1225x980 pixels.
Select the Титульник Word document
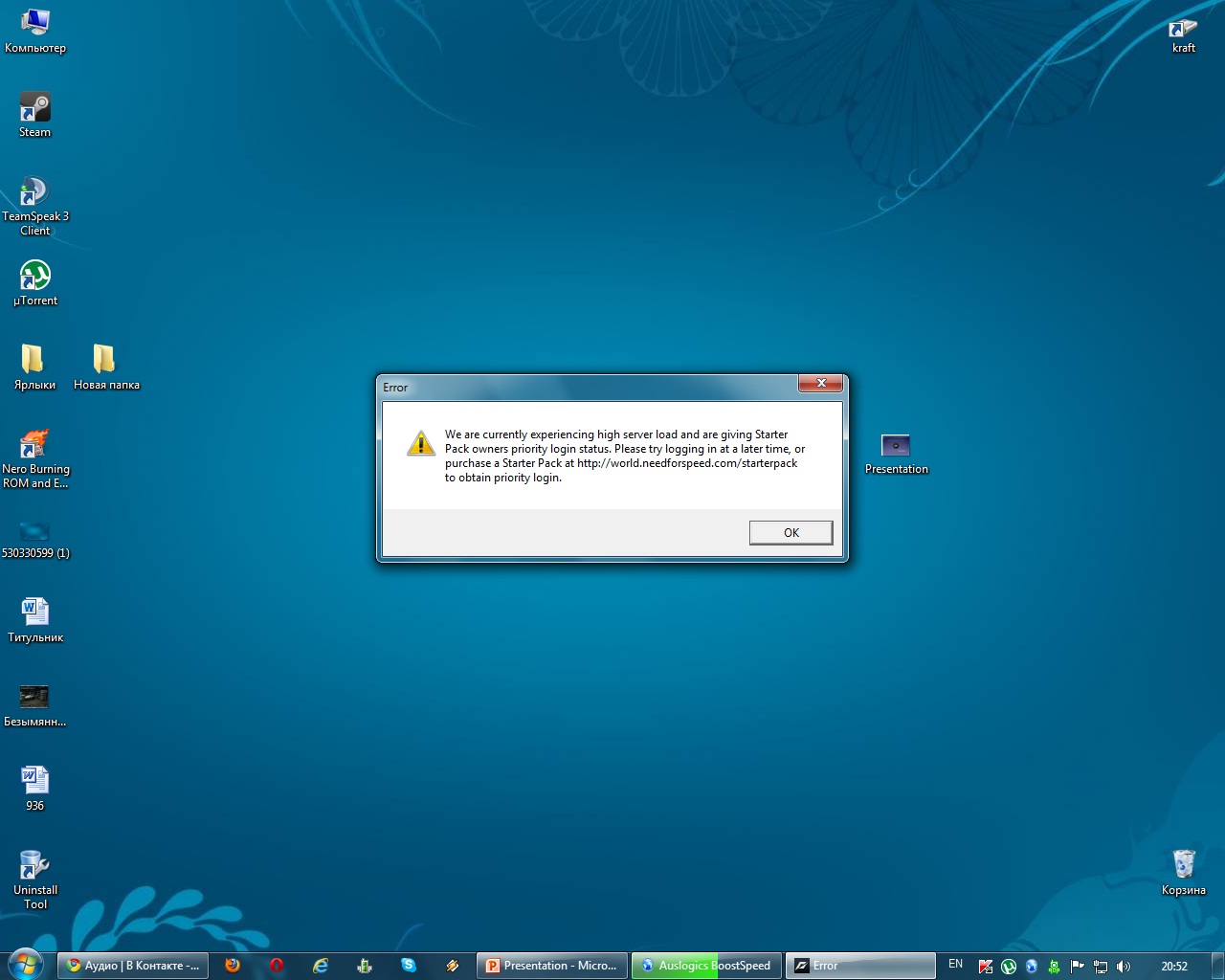click(x=35, y=620)
